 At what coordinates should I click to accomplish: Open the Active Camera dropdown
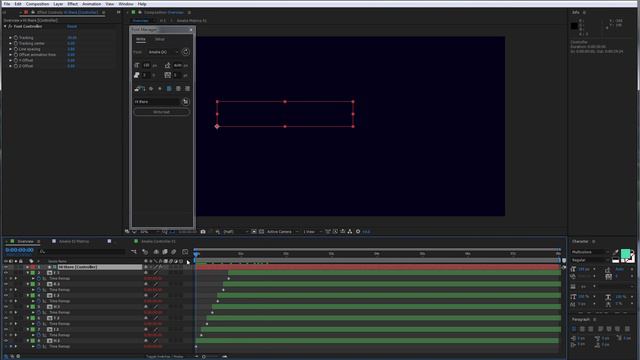tap(282, 232)
